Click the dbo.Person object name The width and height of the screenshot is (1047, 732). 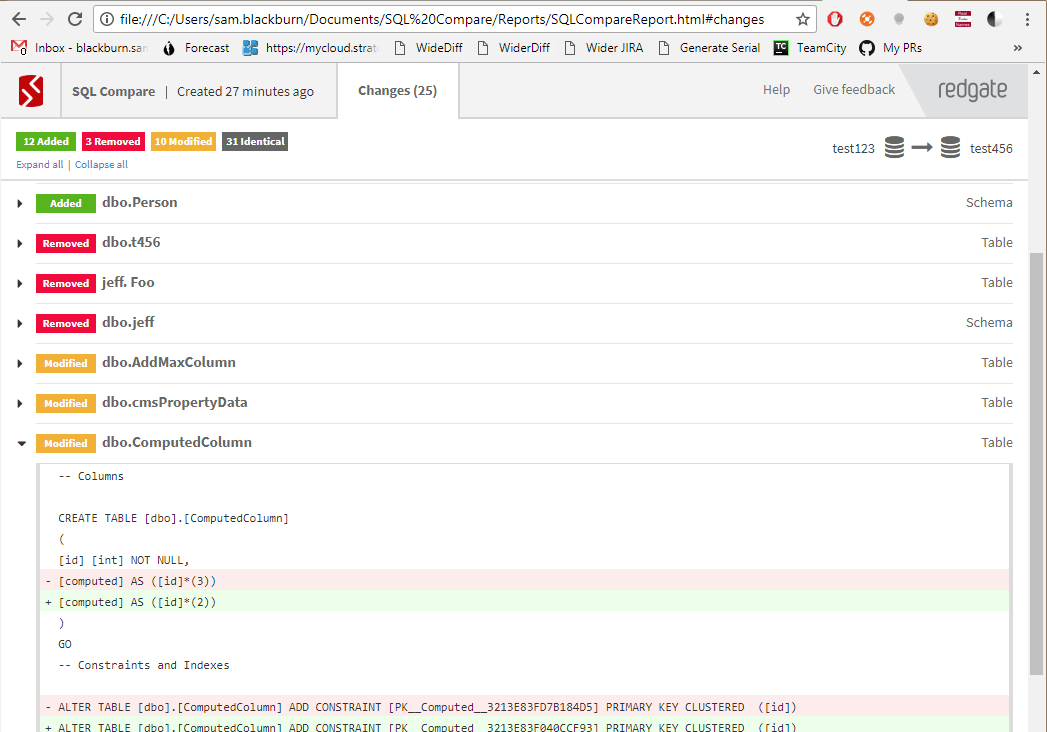pyautogui.click(x=140, y=202)
